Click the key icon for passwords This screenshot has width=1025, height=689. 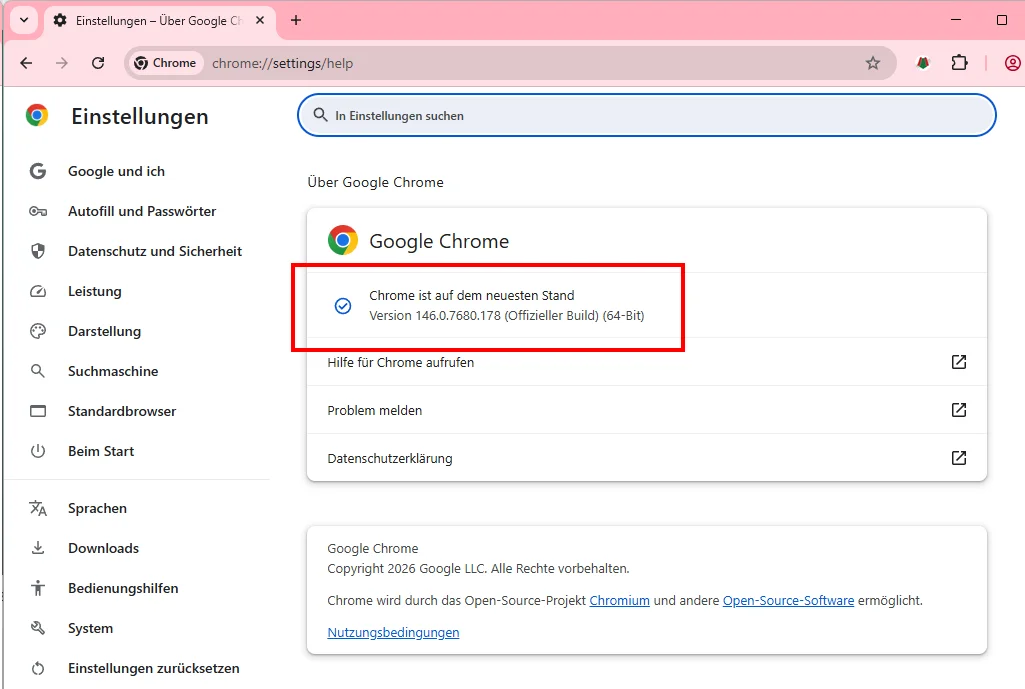[38, 211]
